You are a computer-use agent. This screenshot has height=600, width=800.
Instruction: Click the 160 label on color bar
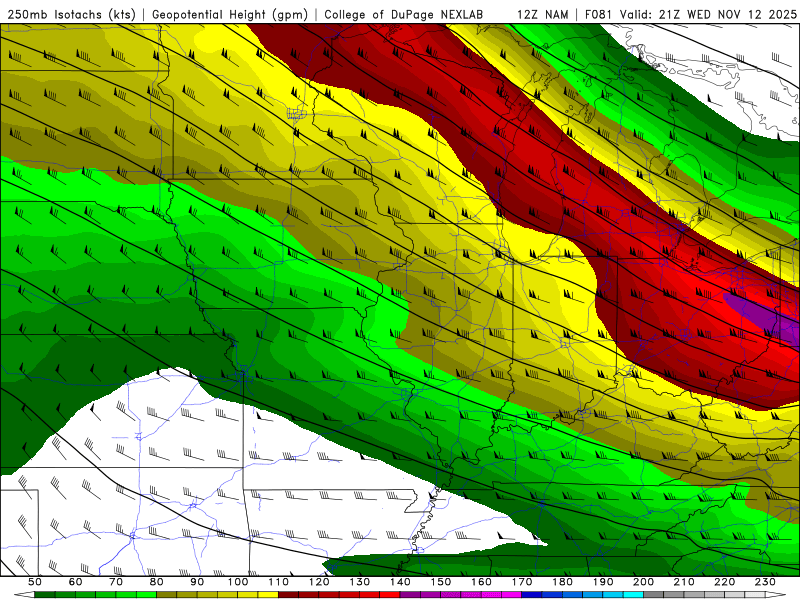point(481,582)
